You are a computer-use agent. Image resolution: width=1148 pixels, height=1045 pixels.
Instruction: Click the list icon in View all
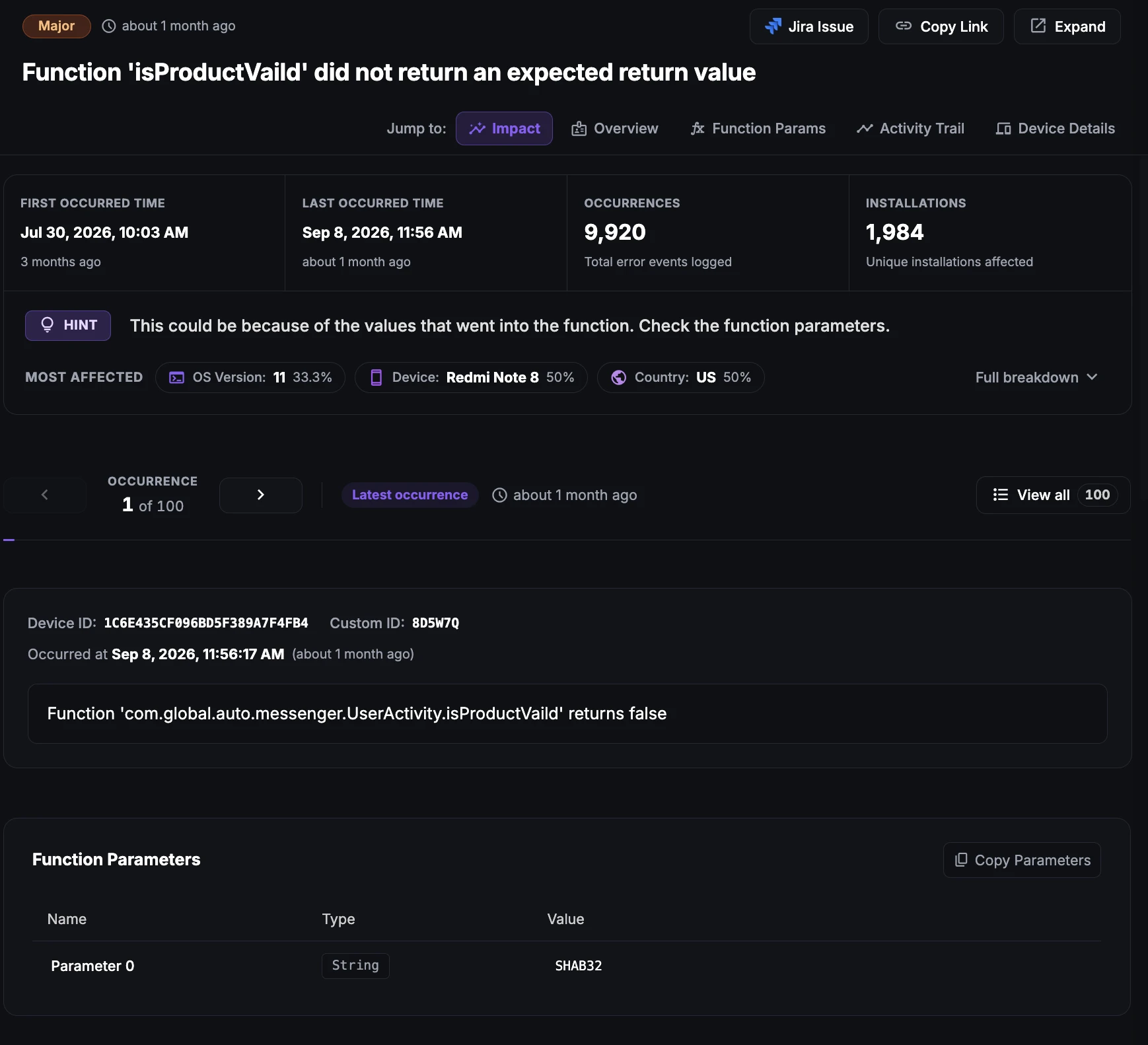1001,495
